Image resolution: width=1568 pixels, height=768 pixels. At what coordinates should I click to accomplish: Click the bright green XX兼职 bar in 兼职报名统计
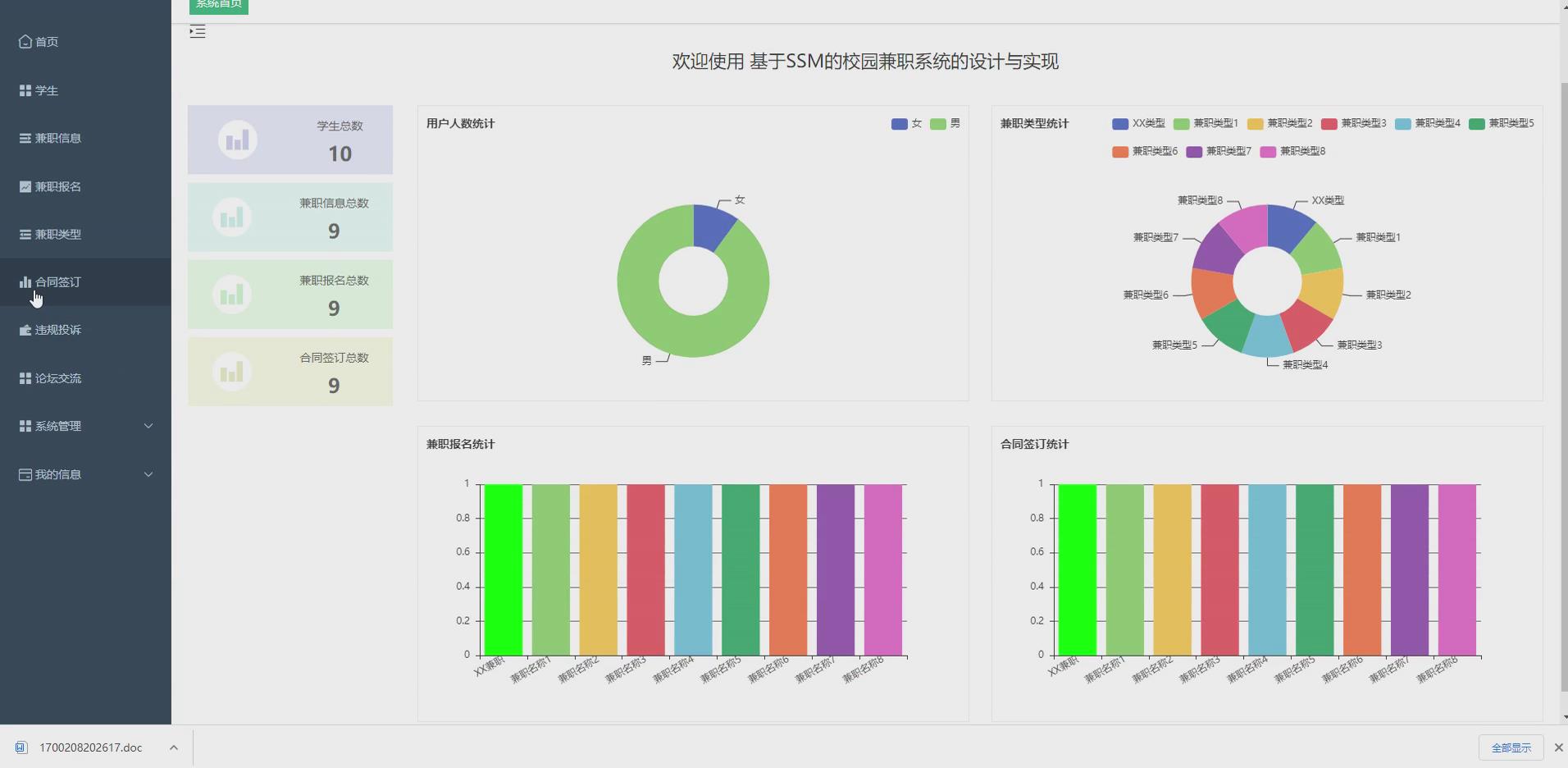coord(504,569)
